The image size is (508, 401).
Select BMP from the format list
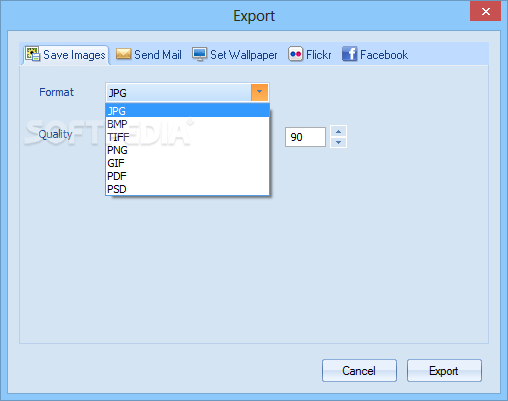[x=187, y=124]
